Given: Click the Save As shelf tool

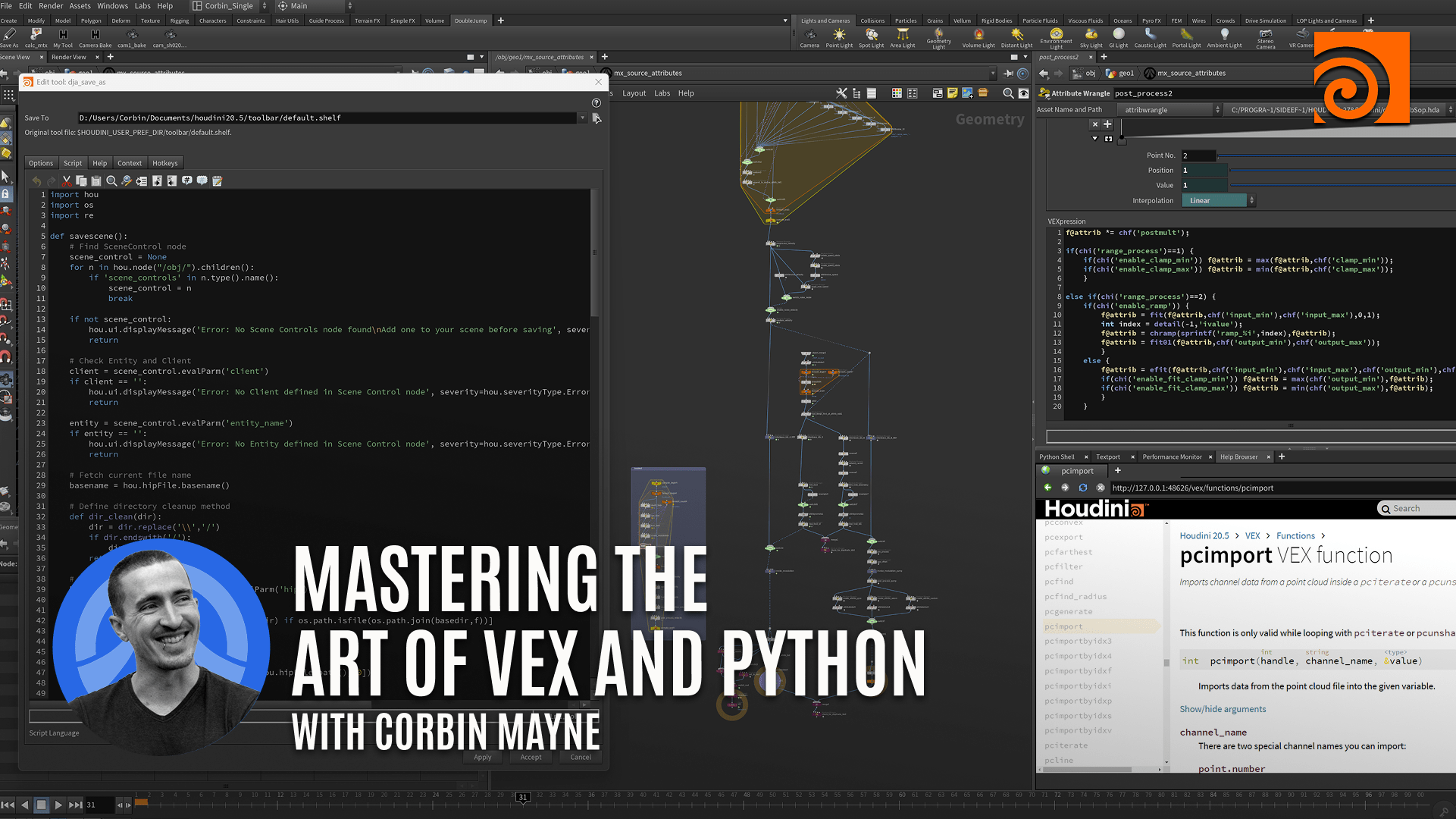Looking at the screenshot, I should click(9, 38).
